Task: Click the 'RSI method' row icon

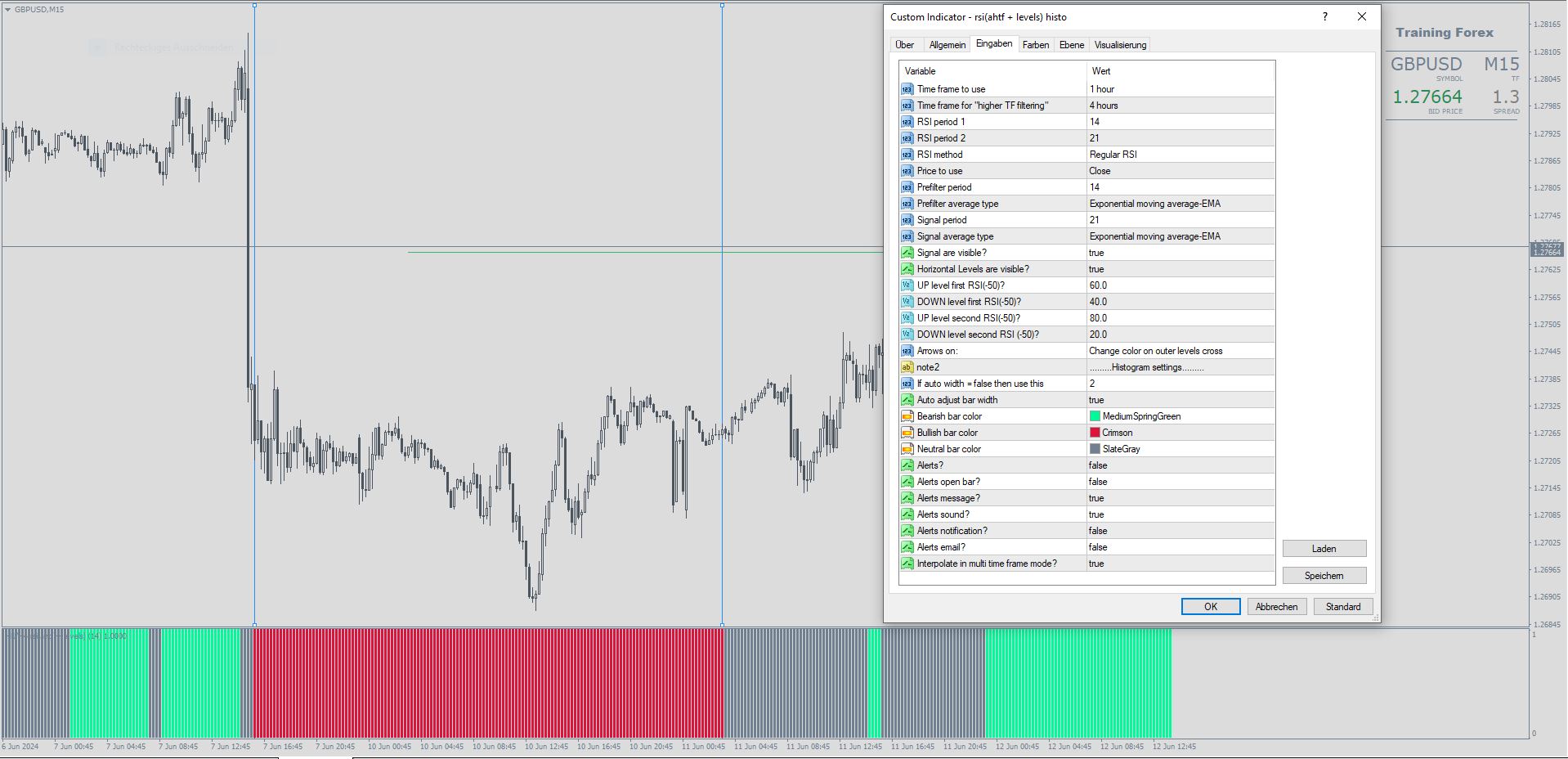Action: [907, 155]
